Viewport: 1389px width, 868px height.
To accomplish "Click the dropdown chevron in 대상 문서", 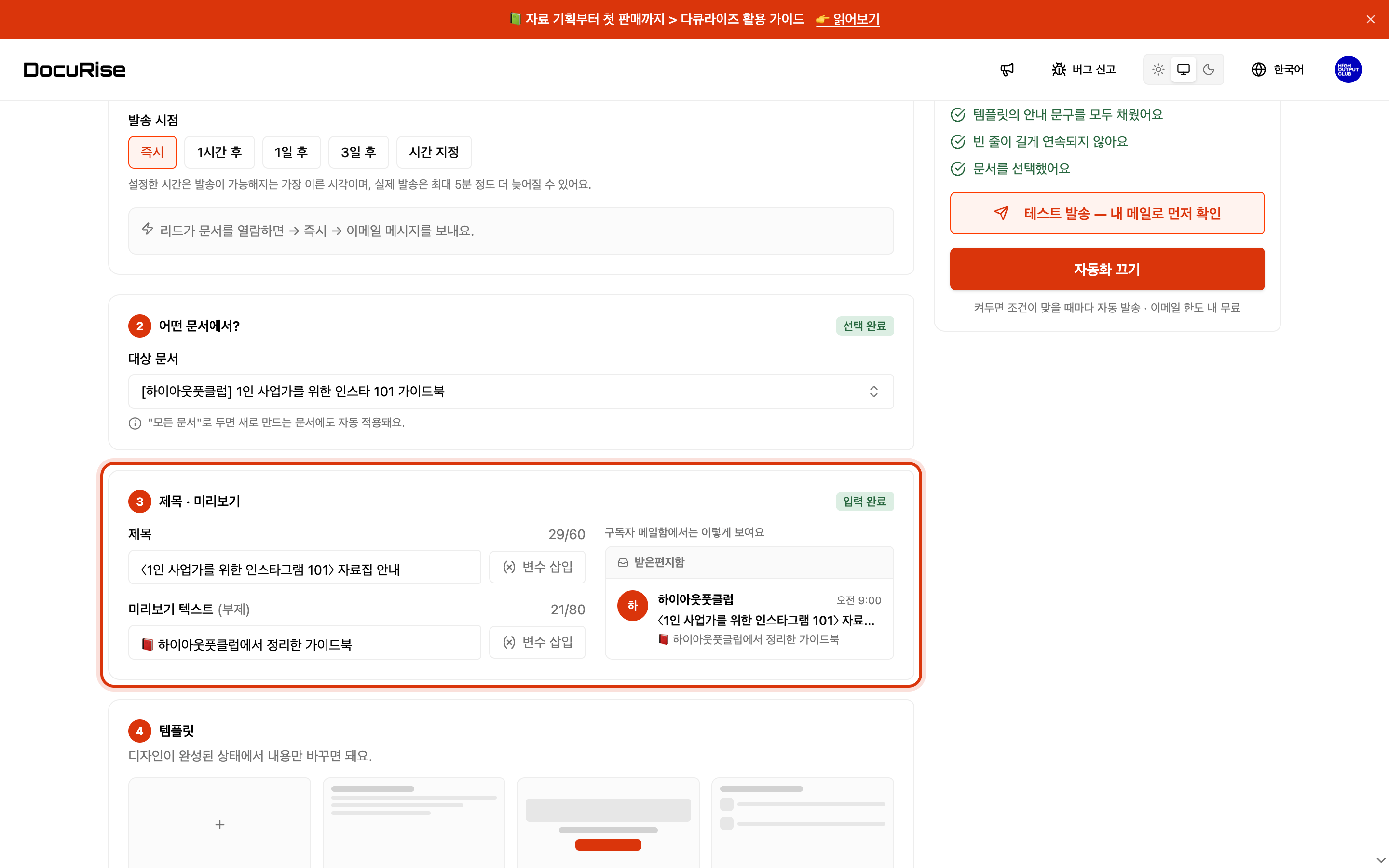I will pyautogui.click(x=873, y=392).
